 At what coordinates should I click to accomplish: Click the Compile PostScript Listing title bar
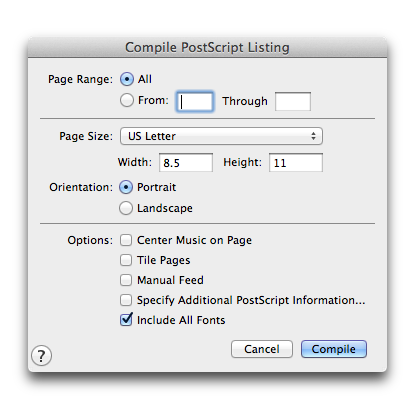207,47
